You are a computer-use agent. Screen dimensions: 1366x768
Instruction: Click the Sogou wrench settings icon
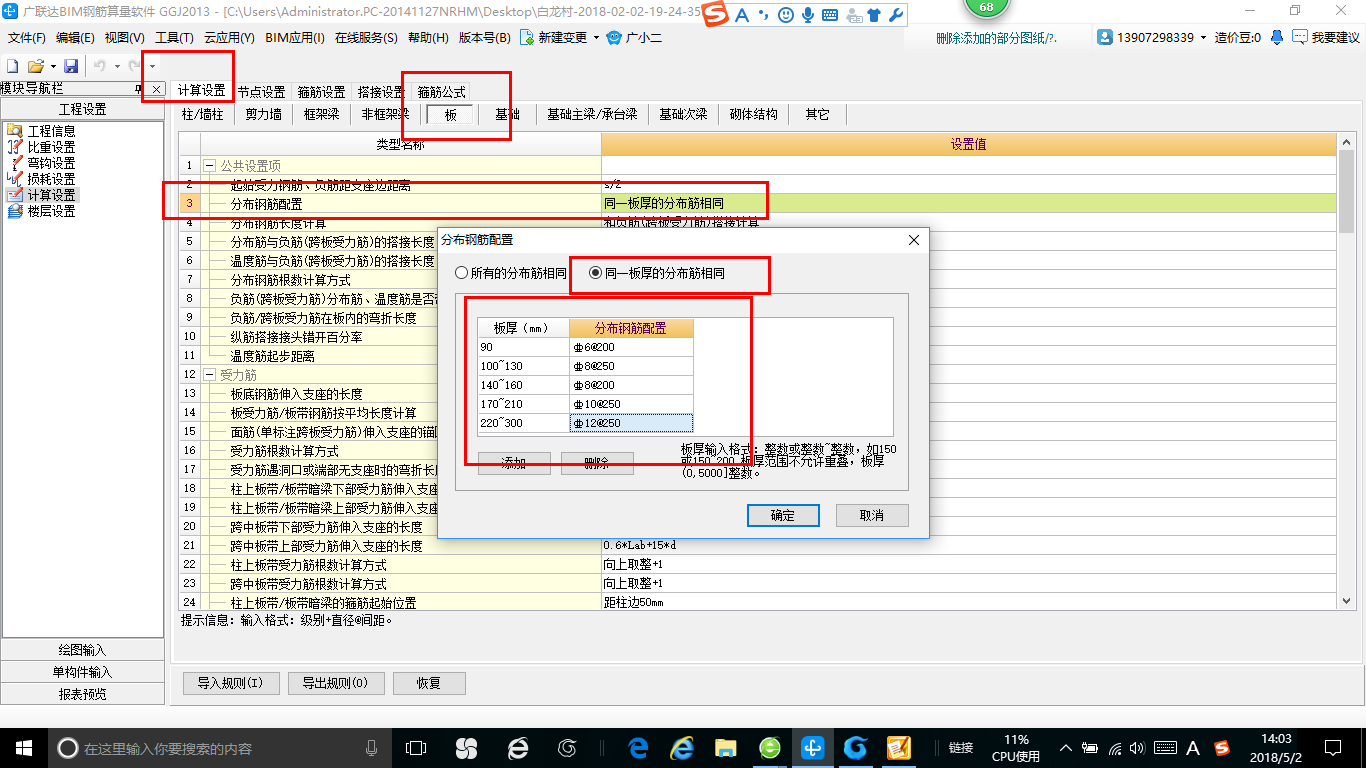895,15
